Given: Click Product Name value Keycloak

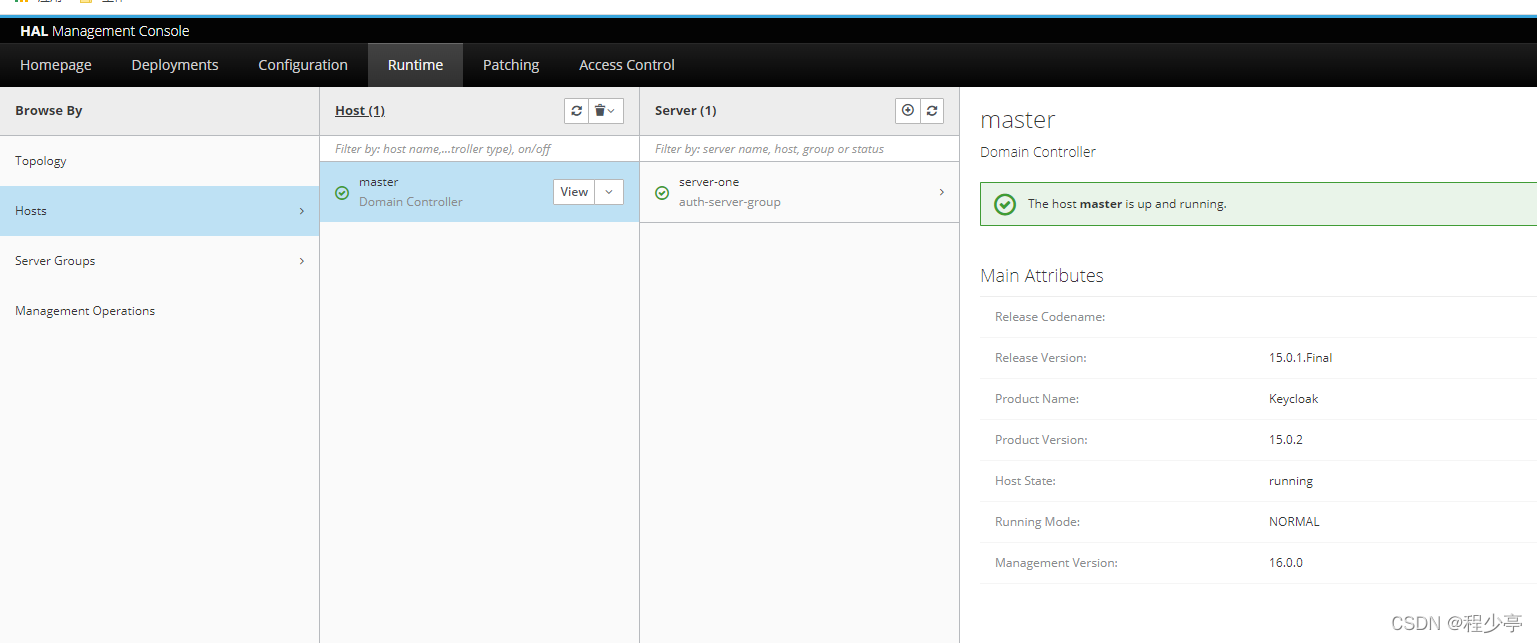Looking at the screenshot, I should tap(1294, 399).
